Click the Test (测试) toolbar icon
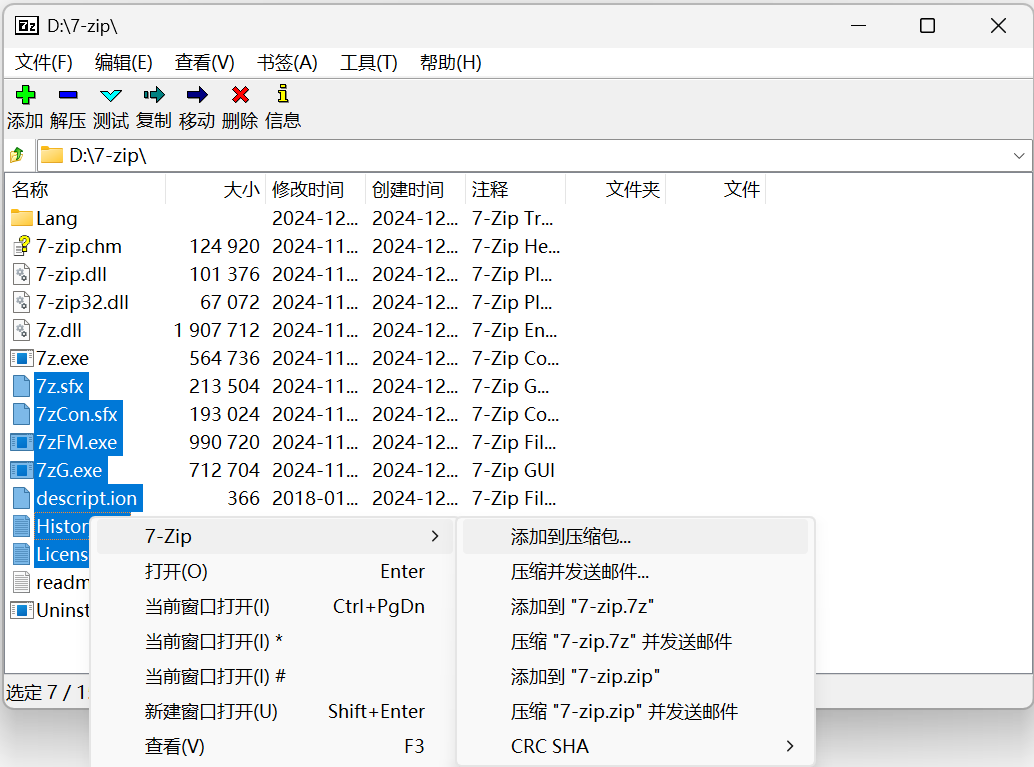Viewport: 1034px width, 767px height. (x=111, y=95)
